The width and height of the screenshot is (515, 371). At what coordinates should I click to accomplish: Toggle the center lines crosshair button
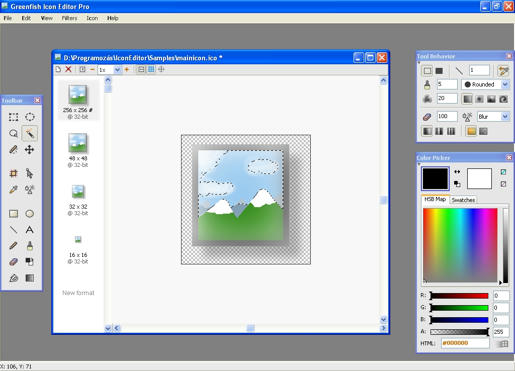[x=161, y=69]
